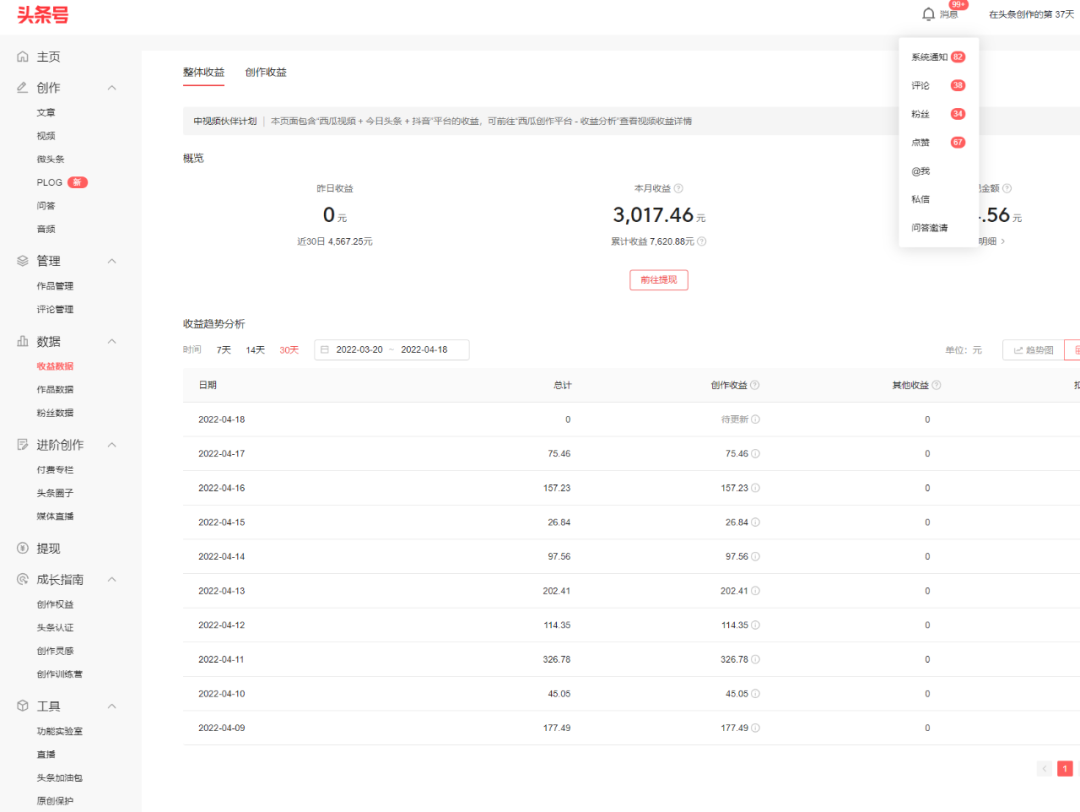Open 系统通知 in the message dropdown
Viewport: 1080px width, 812px height.
pyautogui.click(x=929, y=57)
